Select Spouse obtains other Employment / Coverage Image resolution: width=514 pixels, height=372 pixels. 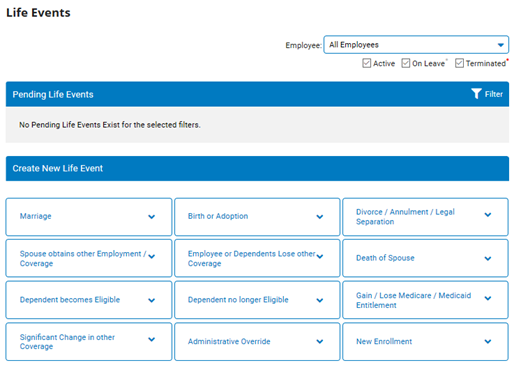tap(89, 258)
